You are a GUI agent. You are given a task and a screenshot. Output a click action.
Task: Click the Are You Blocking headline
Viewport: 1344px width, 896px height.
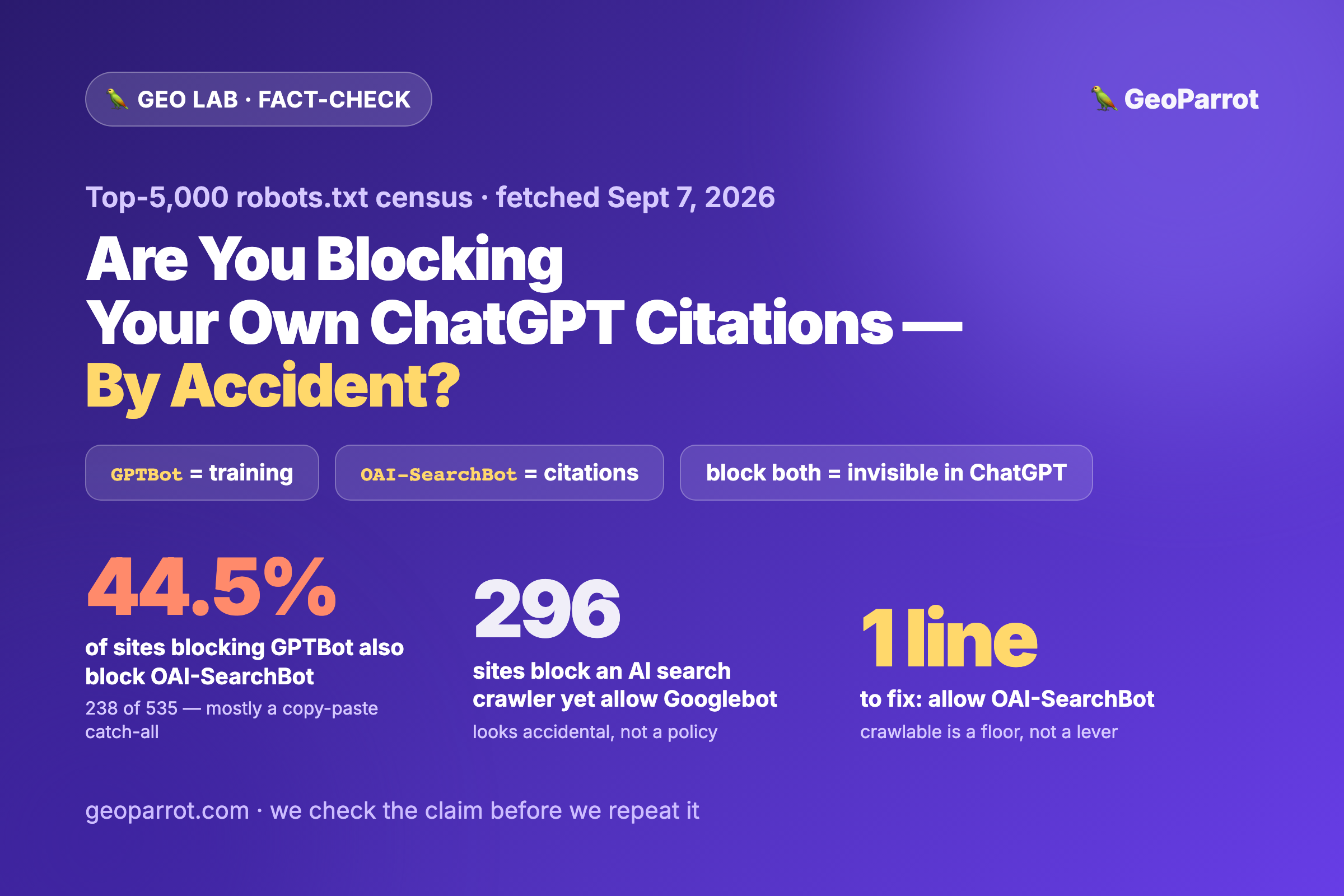pos(325,260)
